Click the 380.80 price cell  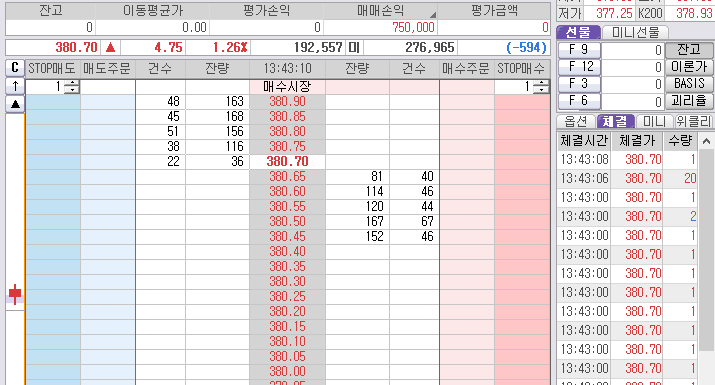point(287,131)
